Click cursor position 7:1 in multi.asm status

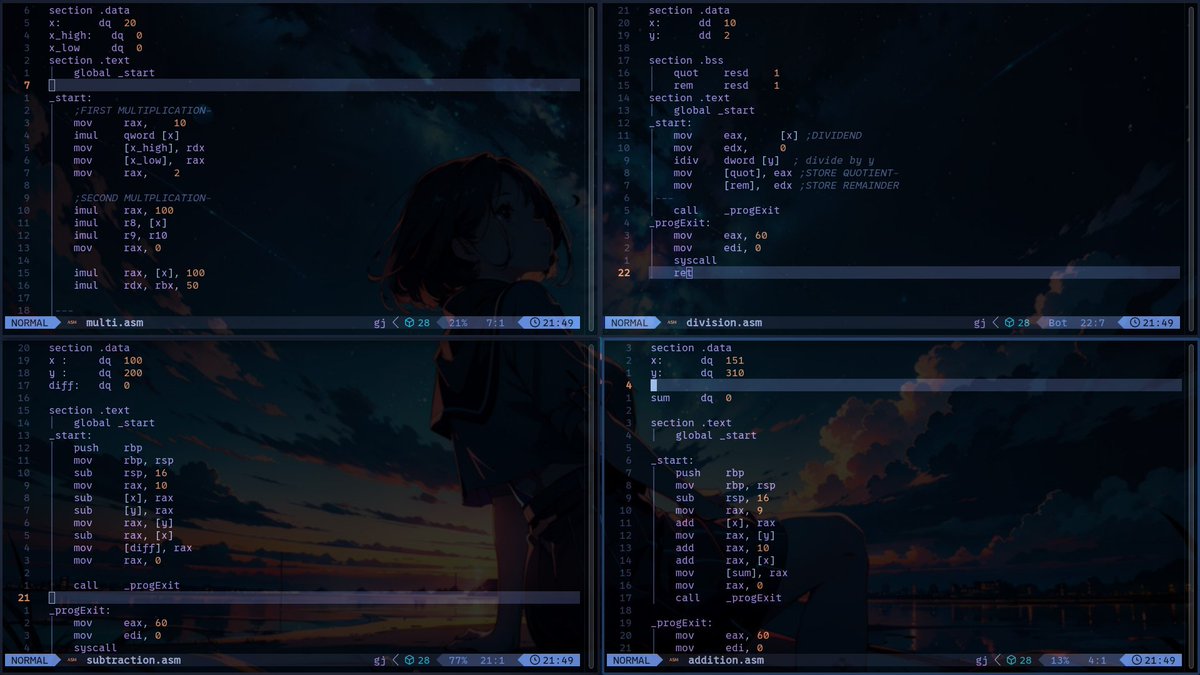click(495, 323)
